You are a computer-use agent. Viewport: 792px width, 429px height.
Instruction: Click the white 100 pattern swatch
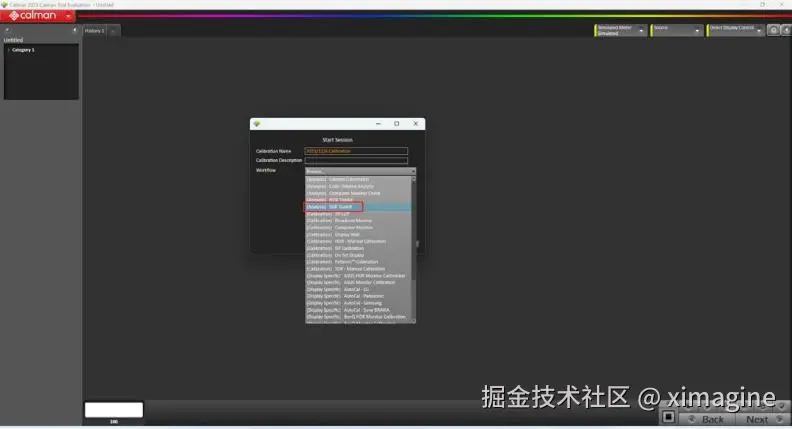tap(114, 410)
